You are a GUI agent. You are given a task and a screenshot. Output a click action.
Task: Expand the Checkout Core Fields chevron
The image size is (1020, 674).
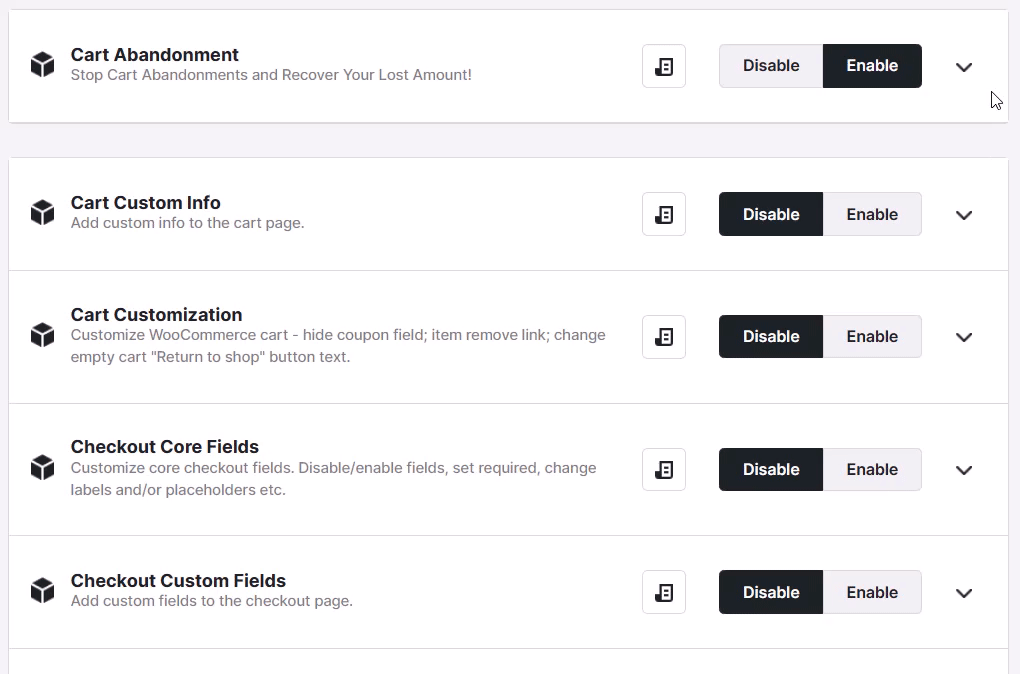pos(964,470)
